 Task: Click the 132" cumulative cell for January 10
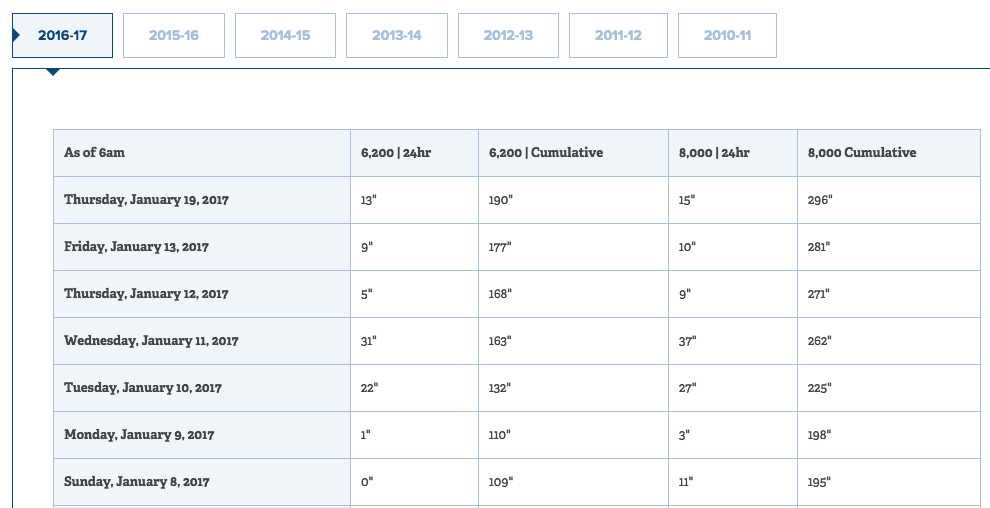(x=573, y=388)
